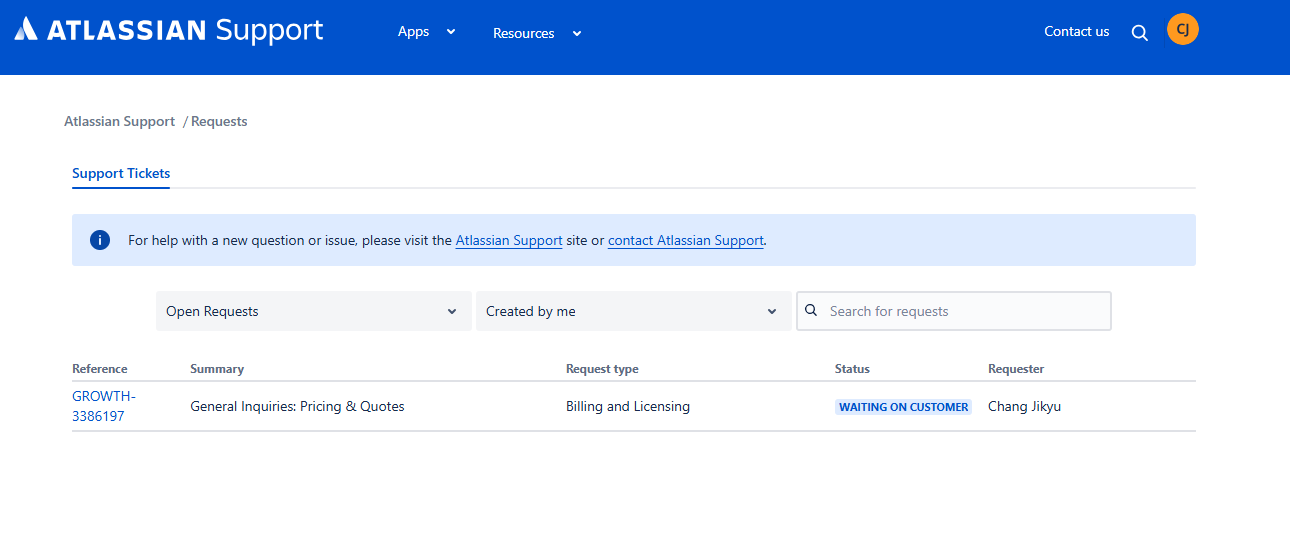Click the chevron next to Apps

[x=451, y=32]
